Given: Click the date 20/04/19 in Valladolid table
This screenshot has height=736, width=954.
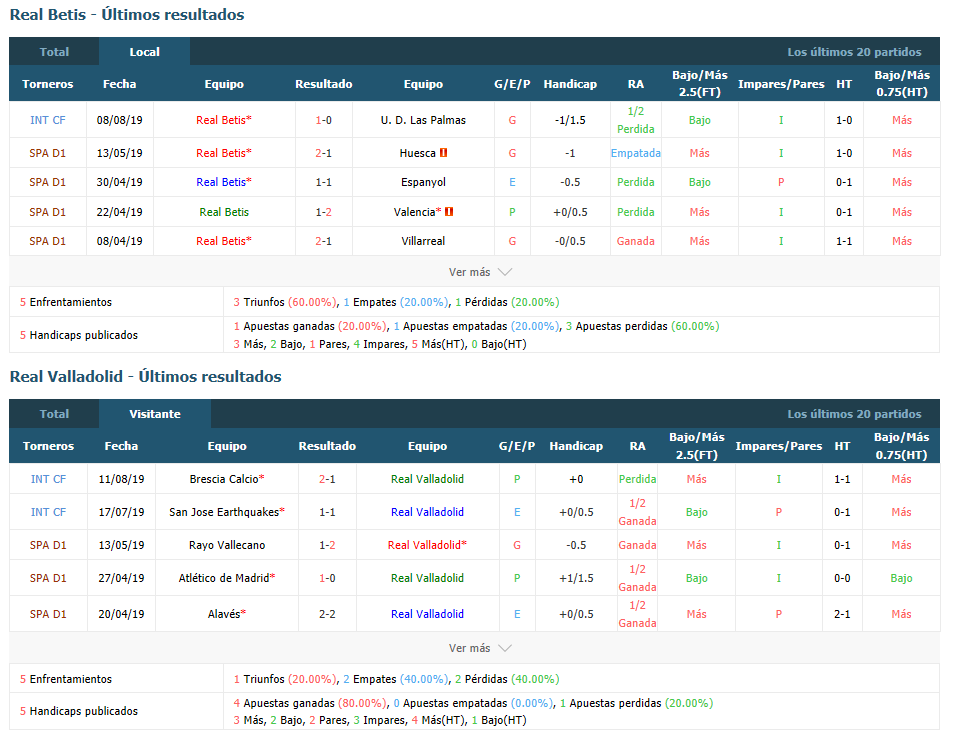Looking at the screenshot, I should pyautogui.click(x=121, y=614).
